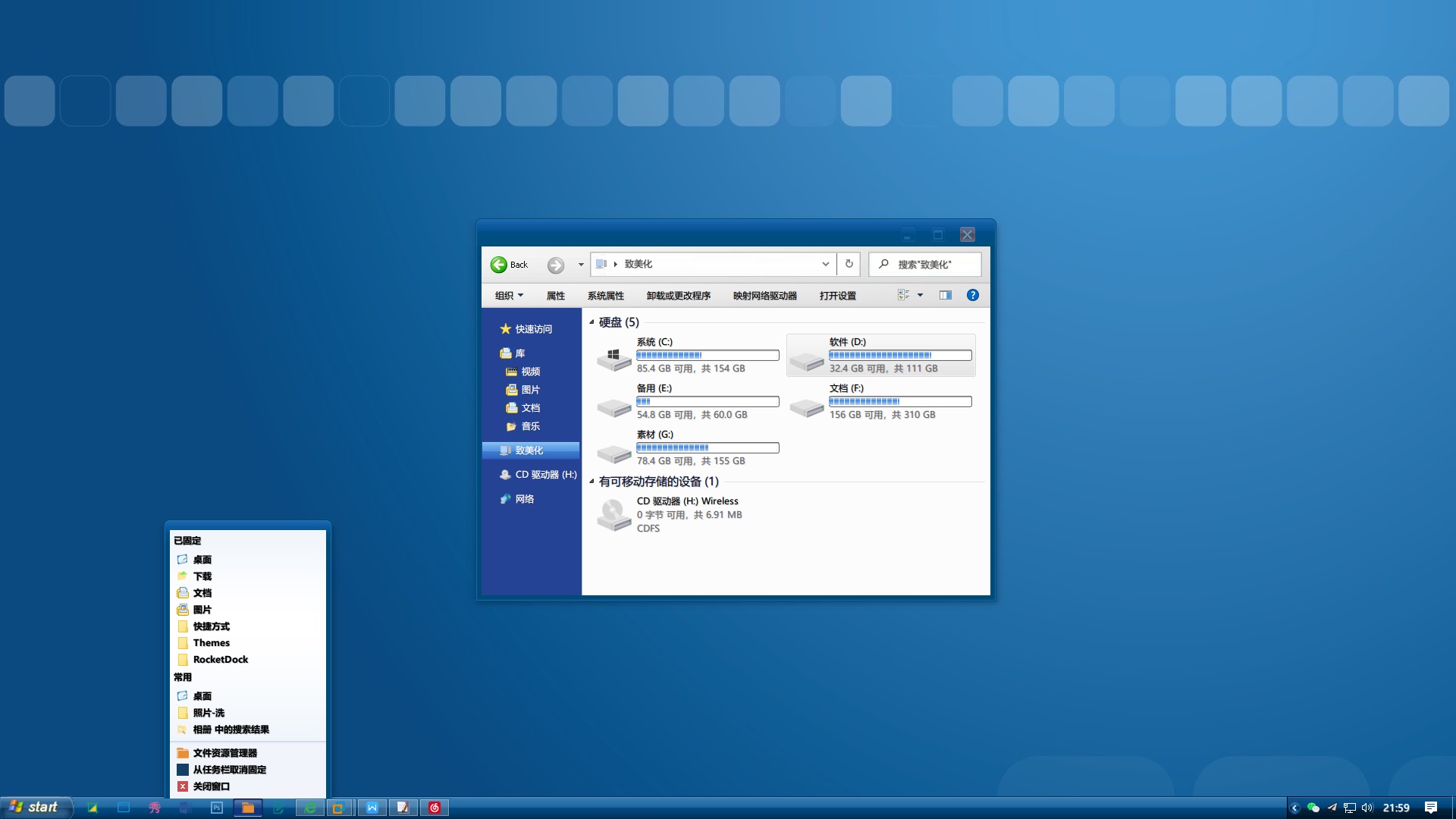The width and height of the screenshot is (1456, 819).
Task: Open 视频 library in the sidebar
Action: [523, 372]
